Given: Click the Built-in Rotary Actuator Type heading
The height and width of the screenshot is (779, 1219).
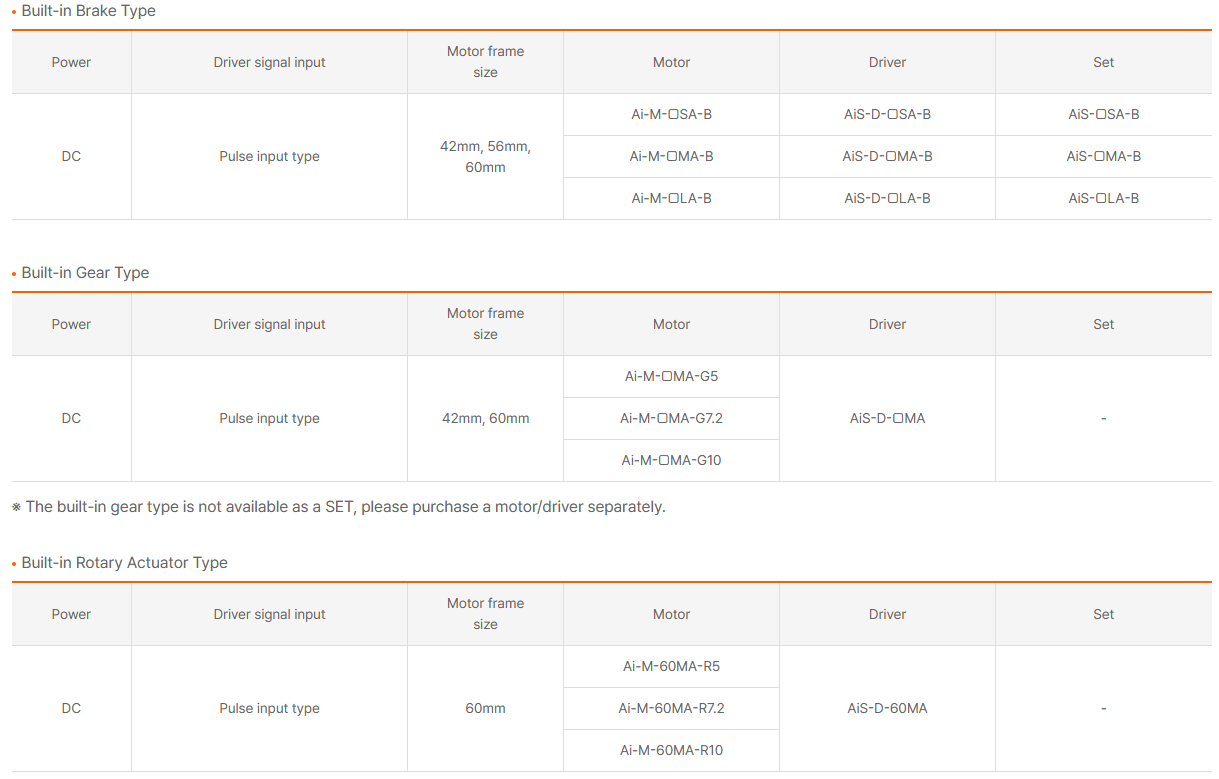Looking at the screenshot, I should (x=124, y=563).
